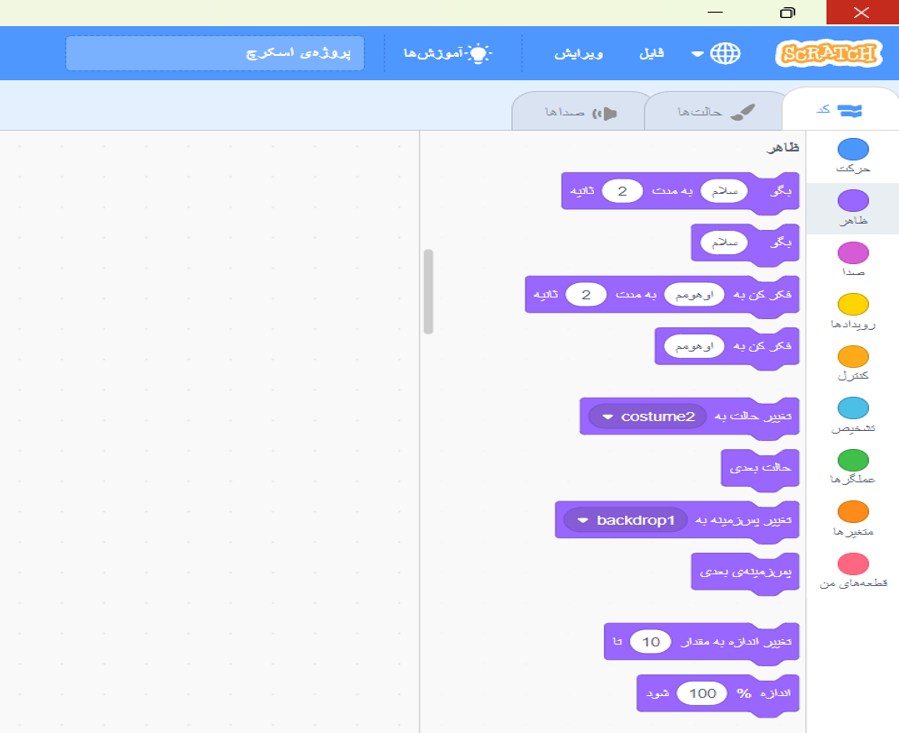Click the project title field "پروژه‌ی اسکرچ"

coord(215,53)
